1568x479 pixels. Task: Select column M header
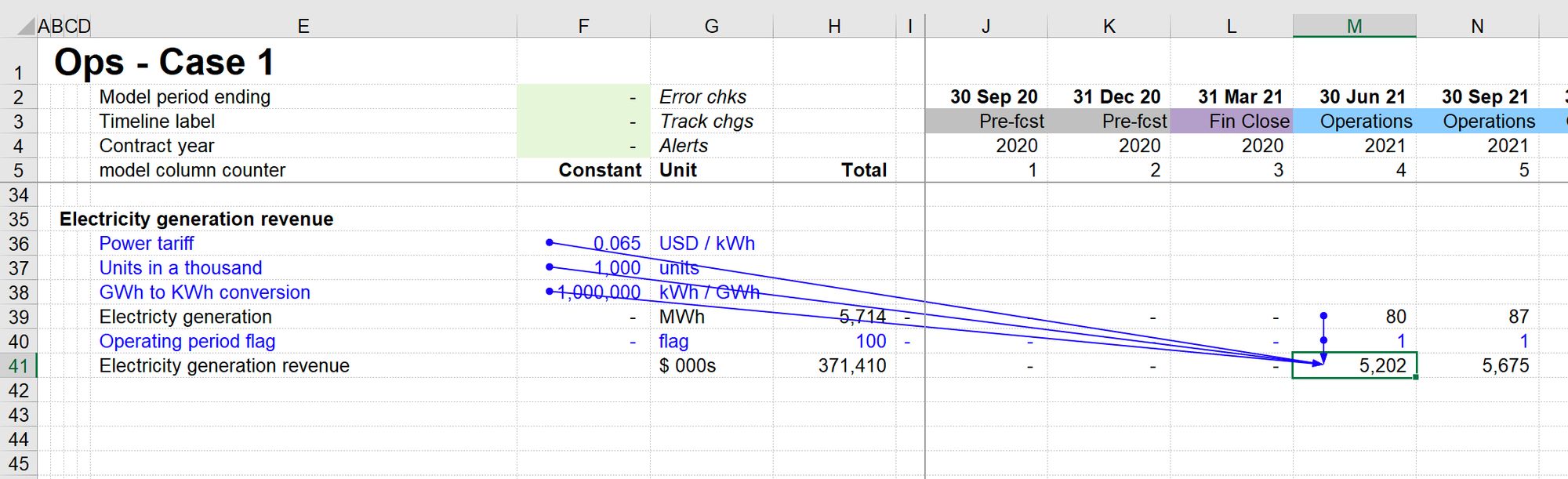[1354, 26]
